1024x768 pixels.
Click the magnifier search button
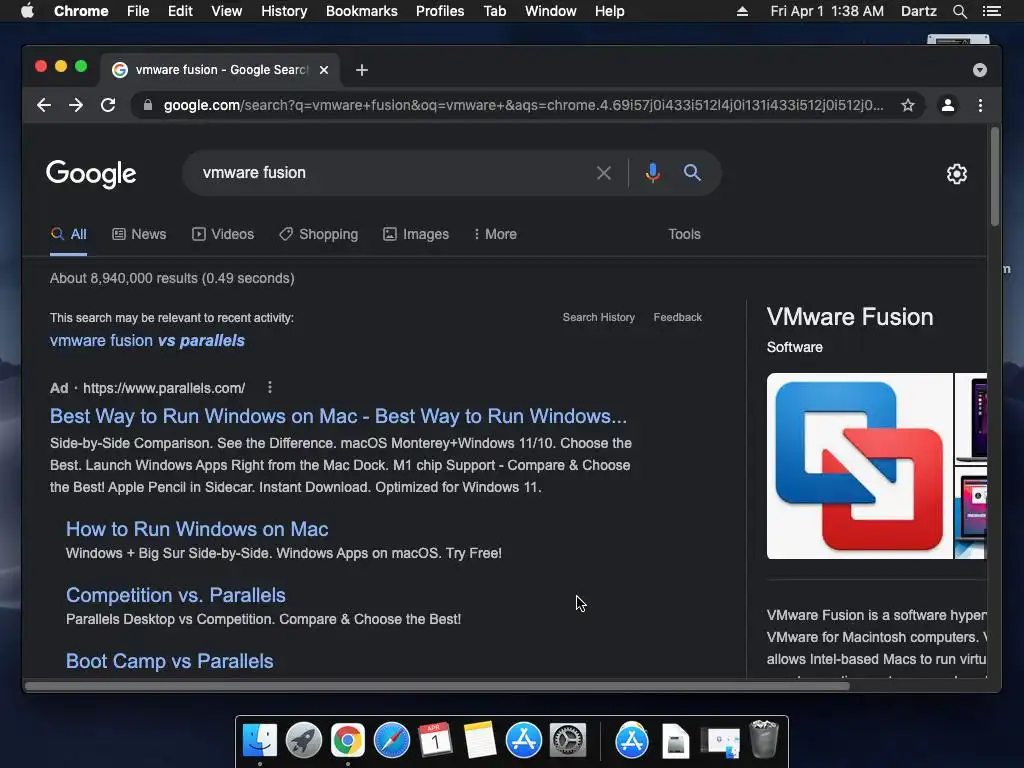point(692,173)
